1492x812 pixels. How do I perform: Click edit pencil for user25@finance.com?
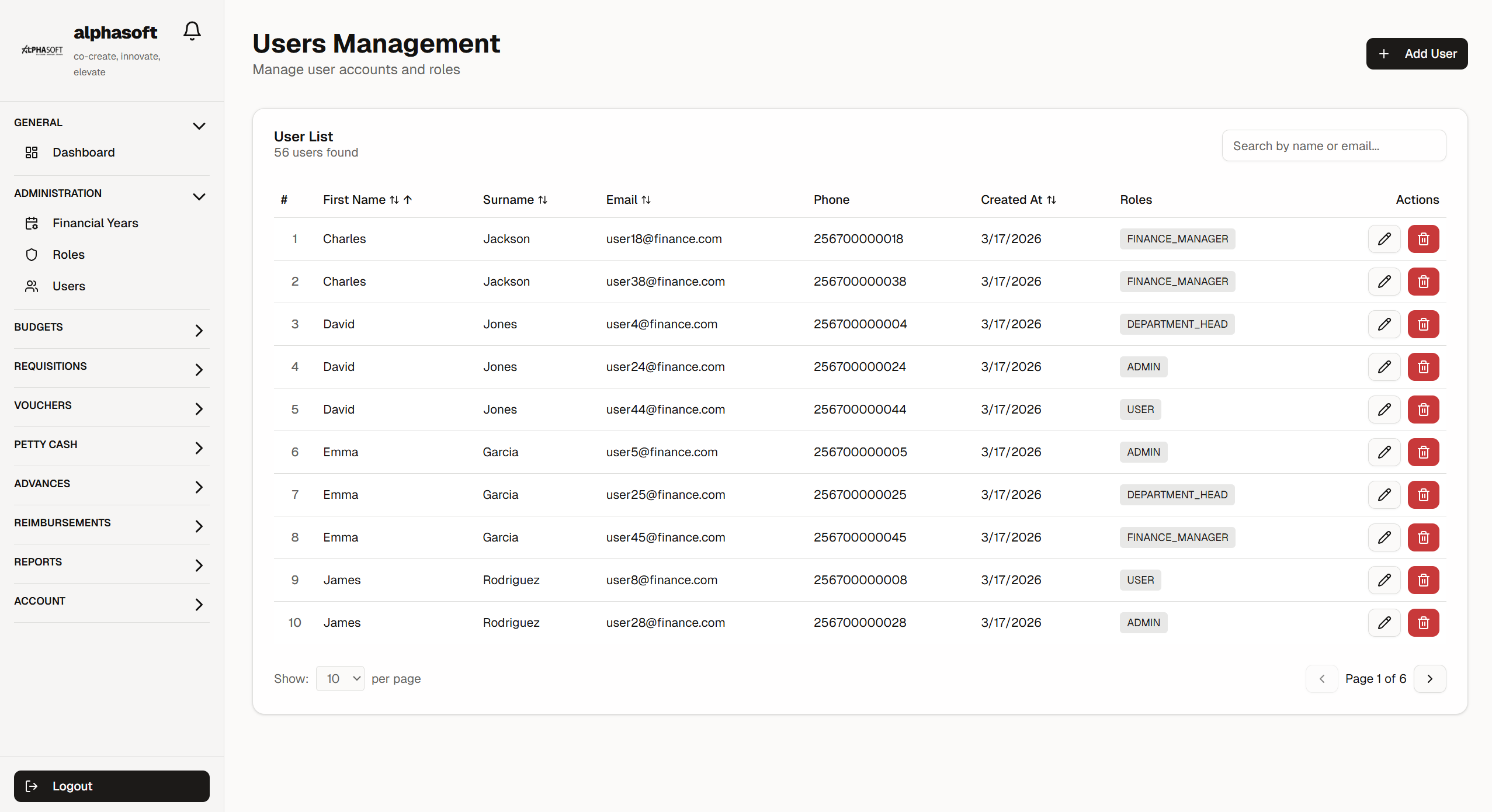[1384, 495]
